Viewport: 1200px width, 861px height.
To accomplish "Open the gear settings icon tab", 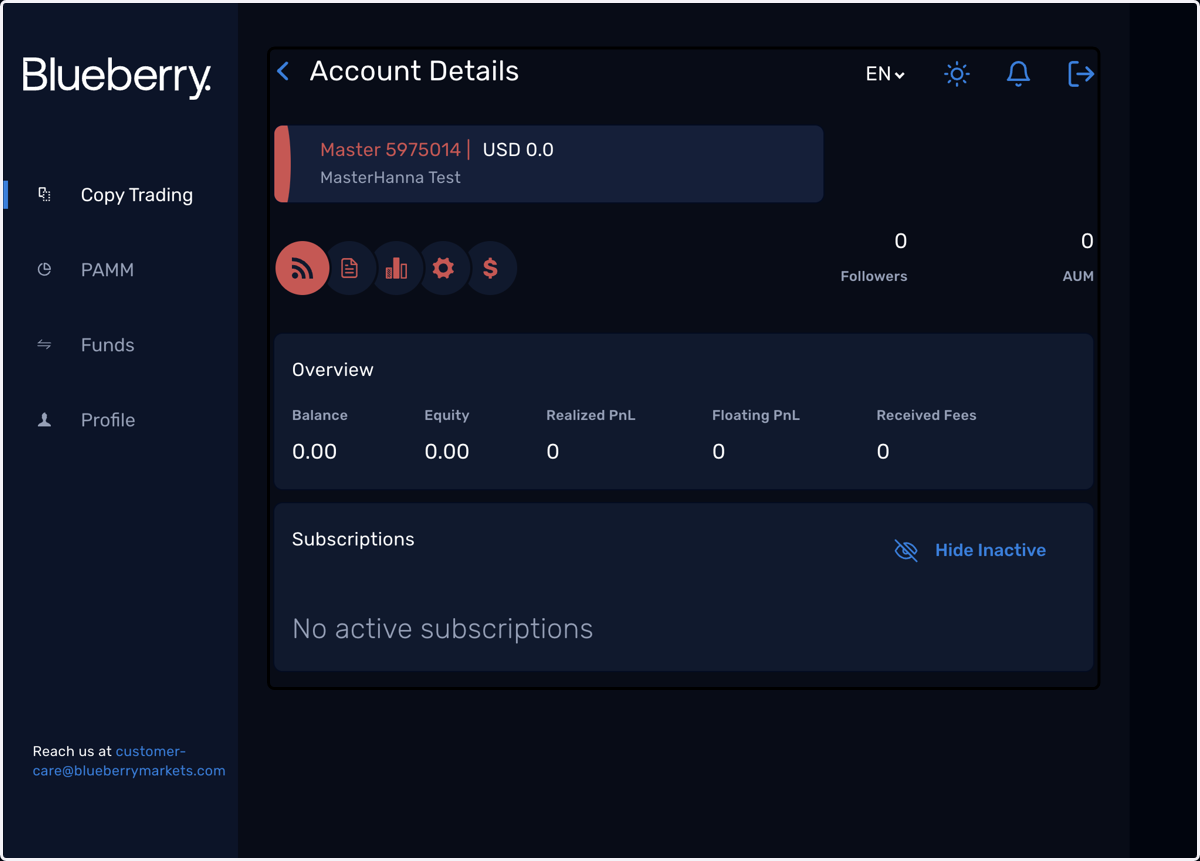I will click(x=443, y=268).
